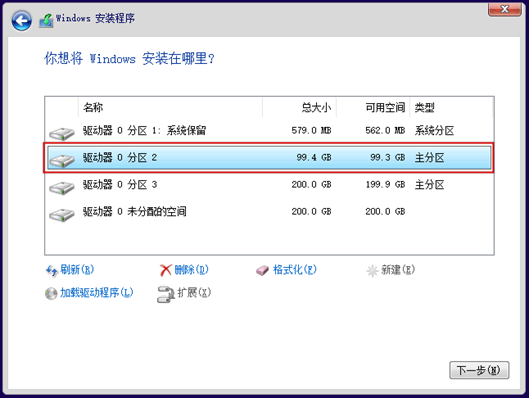Close the Windows setup window
The height and width of the screenshot is (398, 529).
coord(504,9)
